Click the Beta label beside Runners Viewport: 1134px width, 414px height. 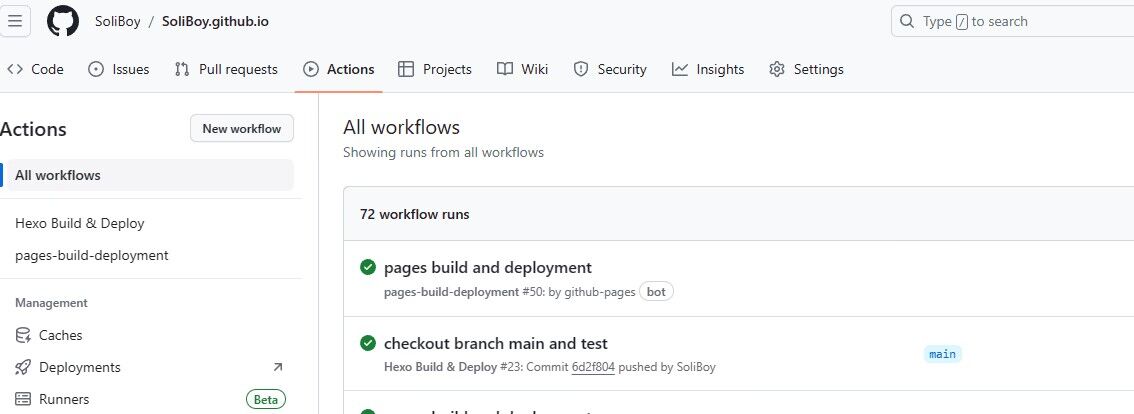[x=266, y=400]
